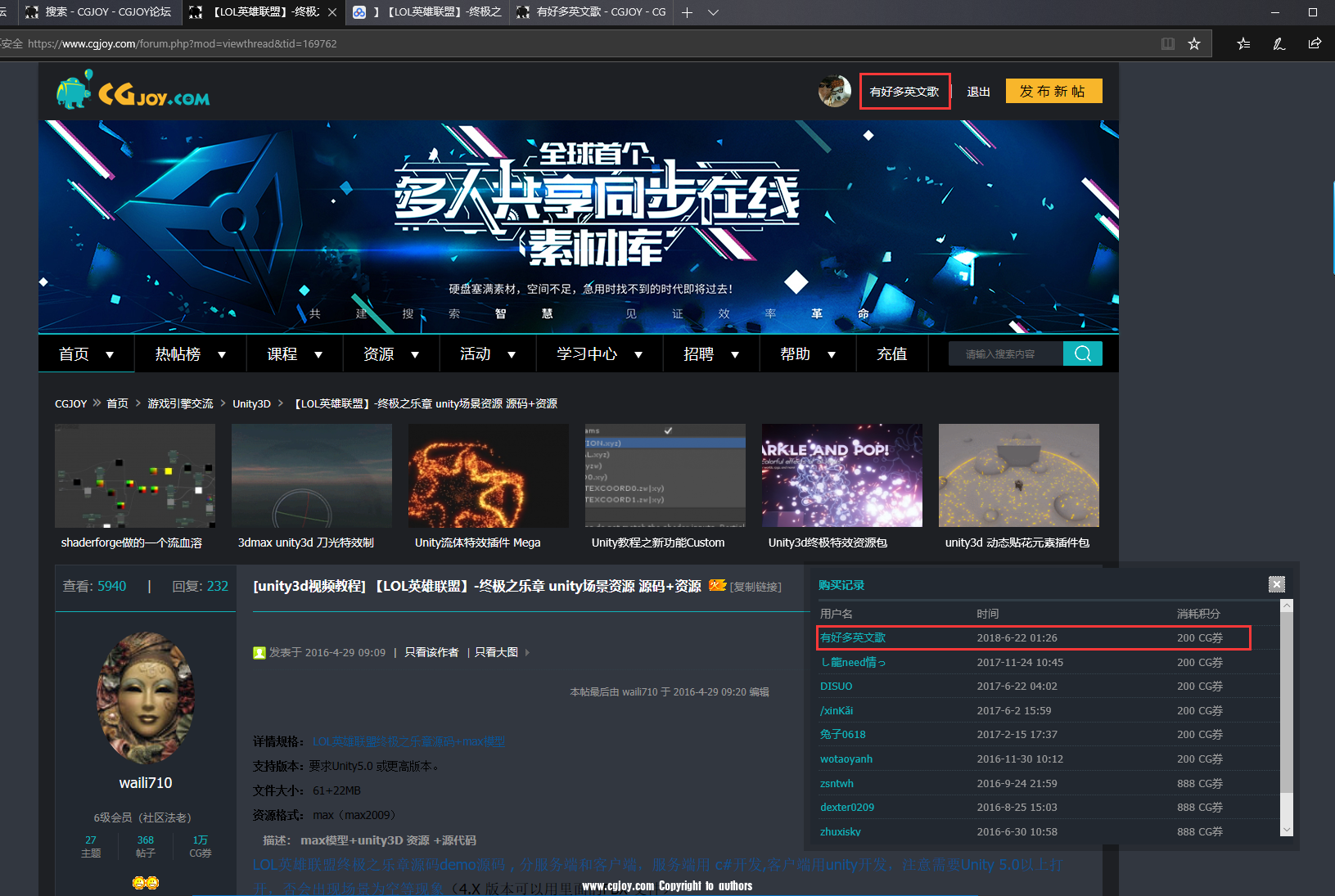
Task: Open the Unity教程之新功能Custom thumbnail
Action: 665,475
